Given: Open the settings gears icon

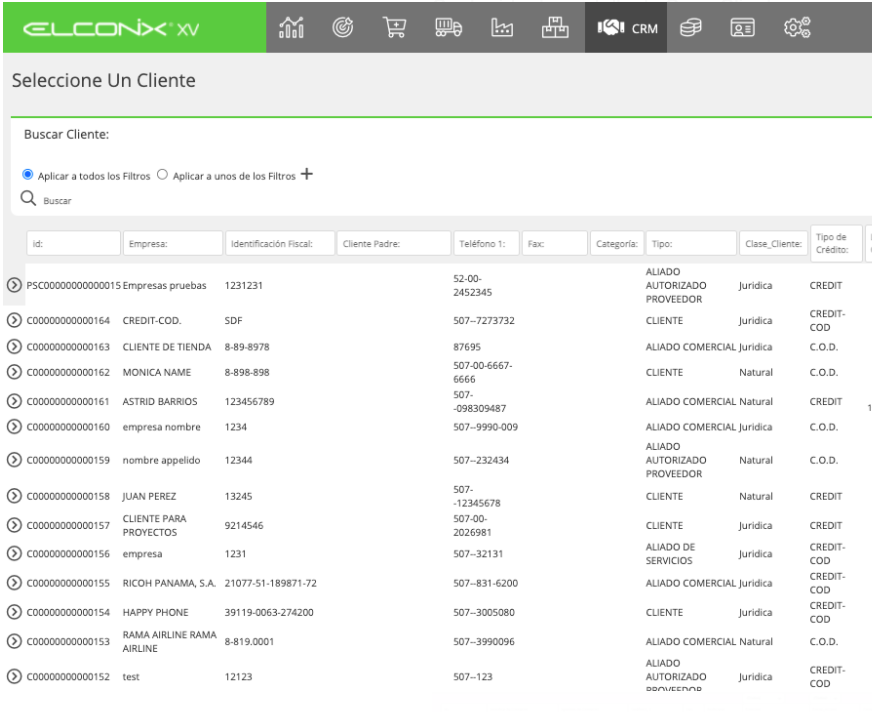Looking at the screenshot, I should pos(797,27).
